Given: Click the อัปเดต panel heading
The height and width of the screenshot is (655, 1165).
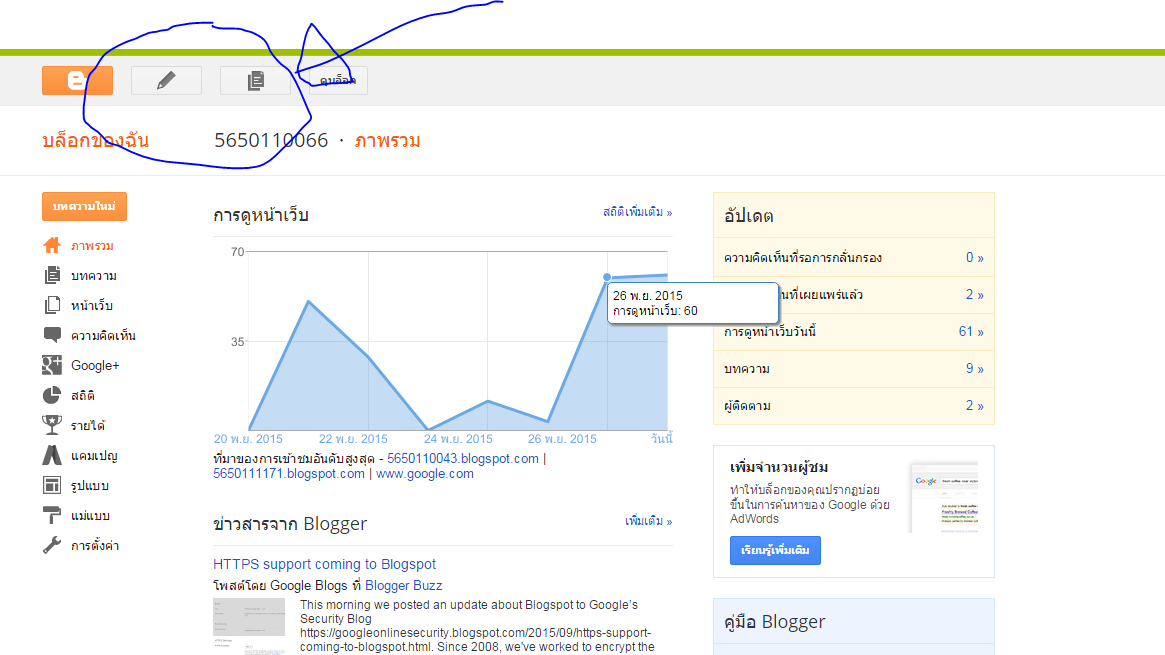Looking at the screenshot, I should click(748, 216).
